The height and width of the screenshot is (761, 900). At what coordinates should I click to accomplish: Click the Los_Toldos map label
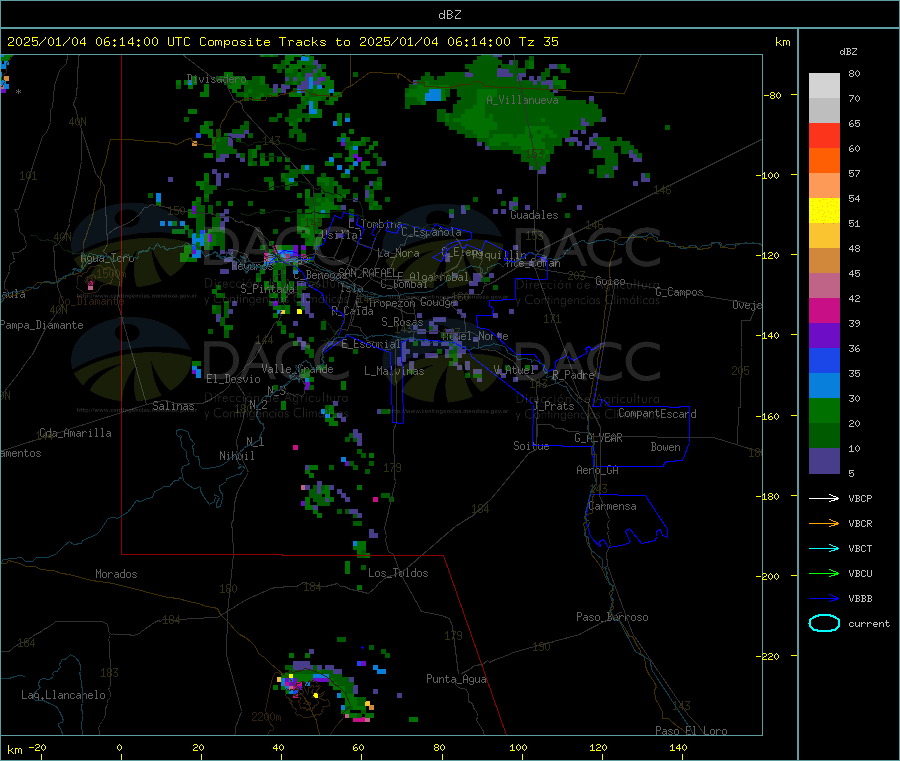[x=398, y=573]
